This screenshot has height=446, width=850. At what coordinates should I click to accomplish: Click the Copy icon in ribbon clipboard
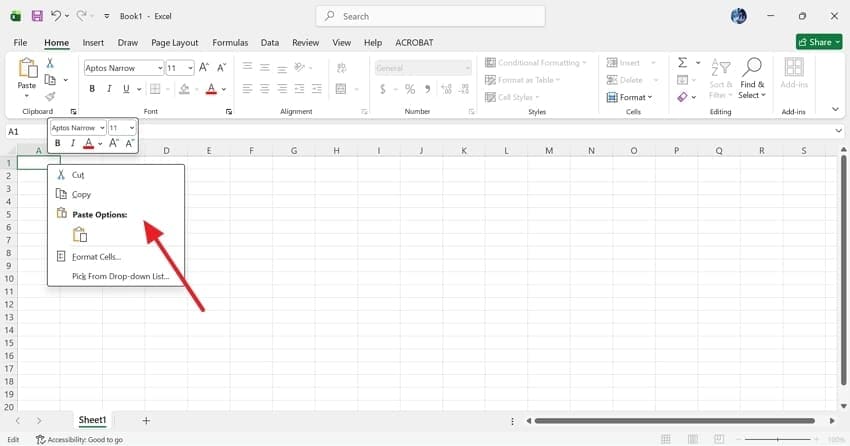(50, 80)
